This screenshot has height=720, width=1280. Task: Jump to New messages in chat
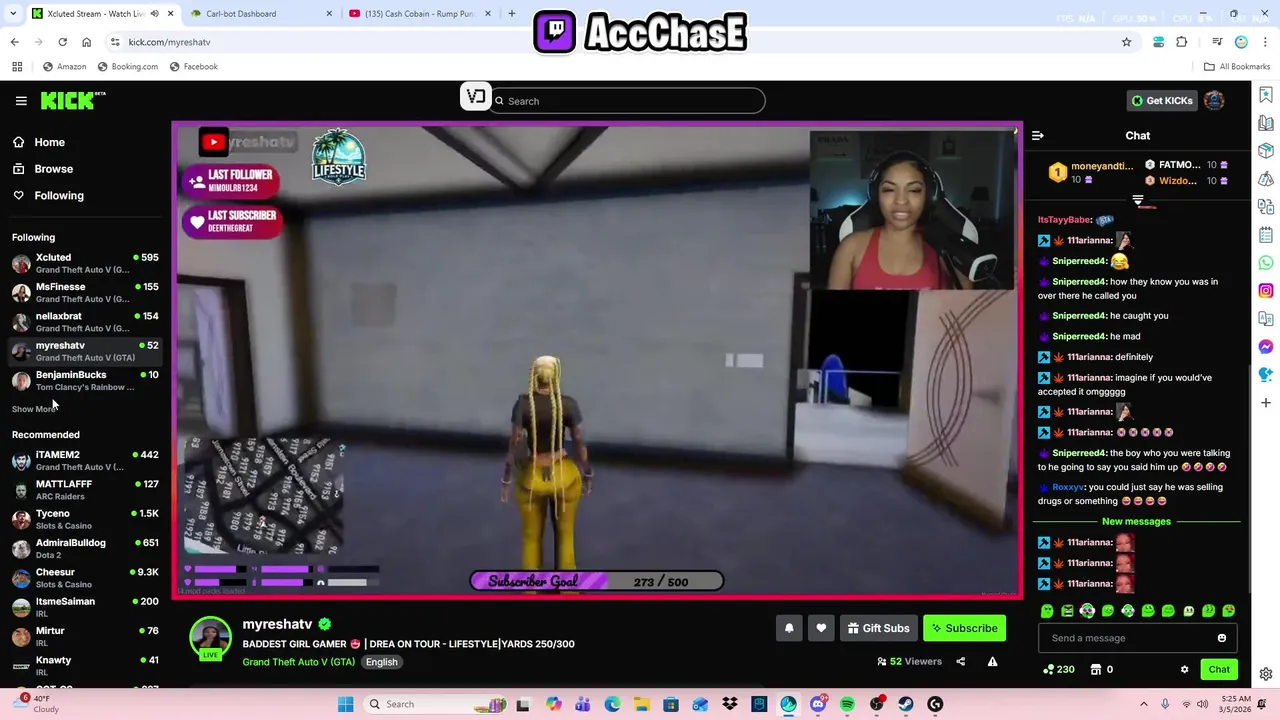(1136, 521)
